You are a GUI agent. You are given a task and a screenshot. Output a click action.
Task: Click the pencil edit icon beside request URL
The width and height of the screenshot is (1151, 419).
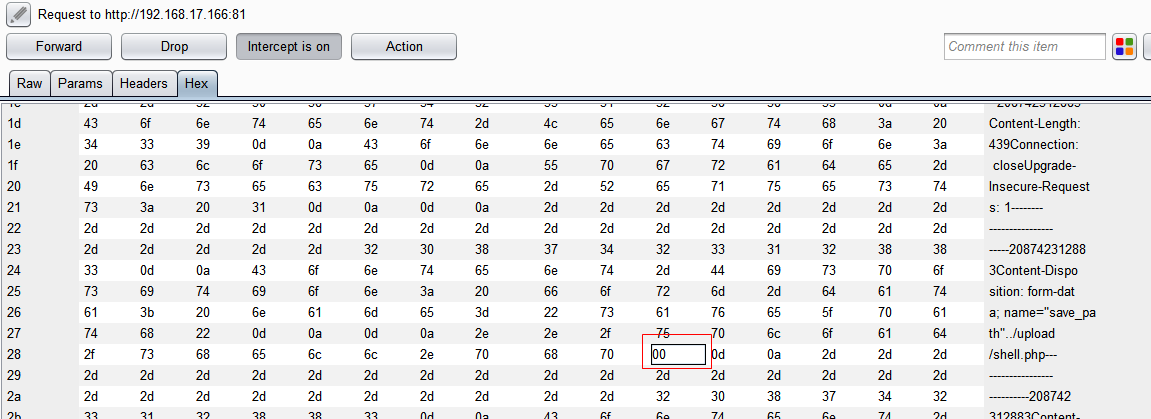(x=17, y=15)
